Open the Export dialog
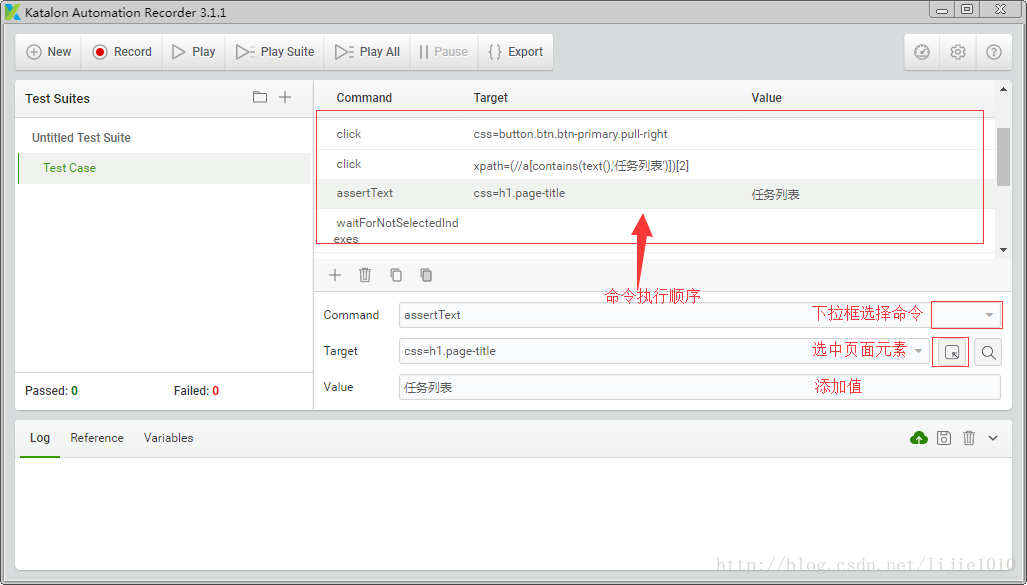The height and width of the screenshot is (585, 1027). (516, 52)
